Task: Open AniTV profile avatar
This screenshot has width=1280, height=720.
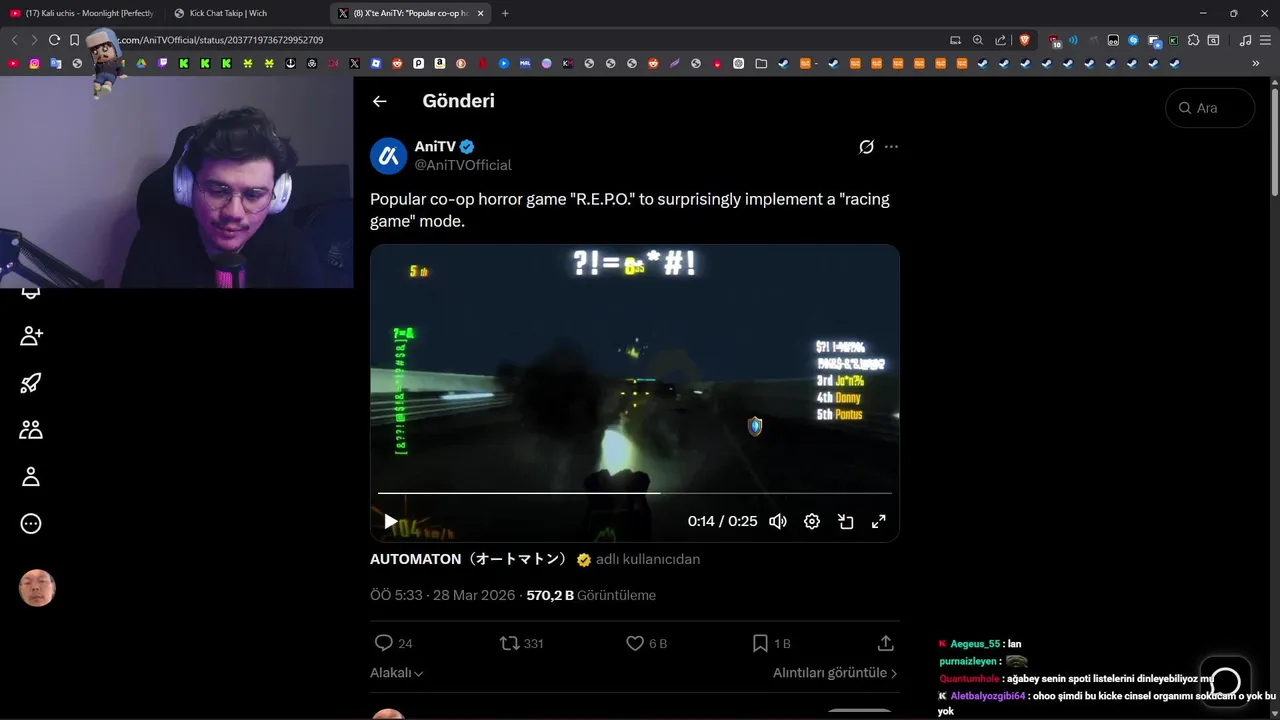Action: [x=388, y=156]
